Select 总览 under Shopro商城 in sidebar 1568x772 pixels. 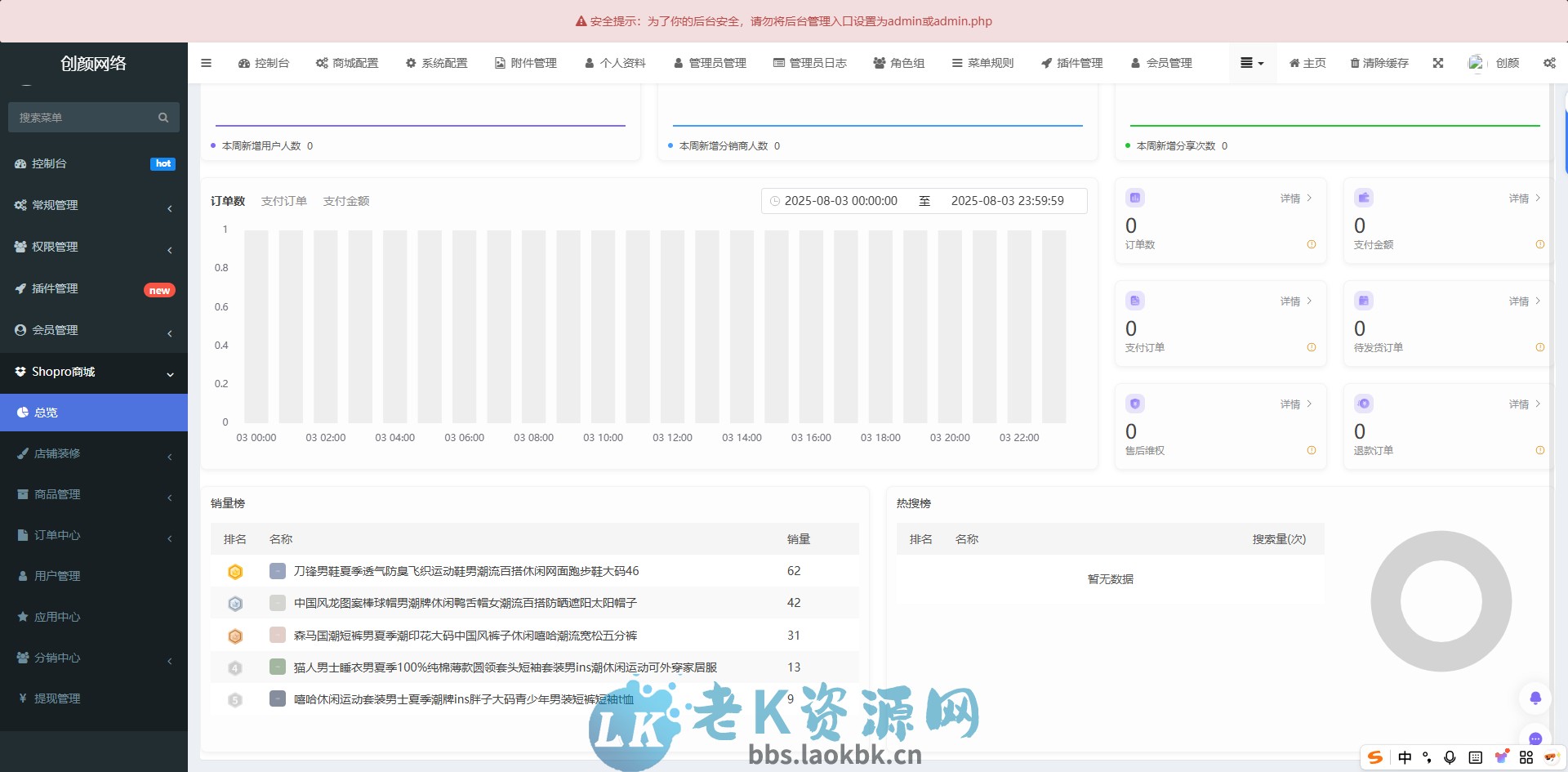click(x=46, y=413)
